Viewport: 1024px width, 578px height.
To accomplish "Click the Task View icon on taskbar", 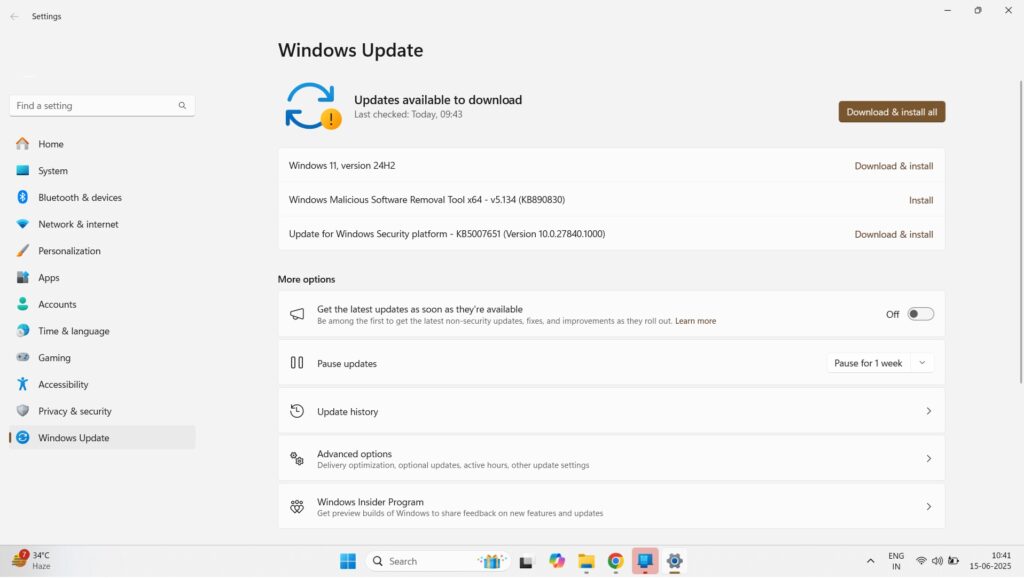I will pos(526,561).
